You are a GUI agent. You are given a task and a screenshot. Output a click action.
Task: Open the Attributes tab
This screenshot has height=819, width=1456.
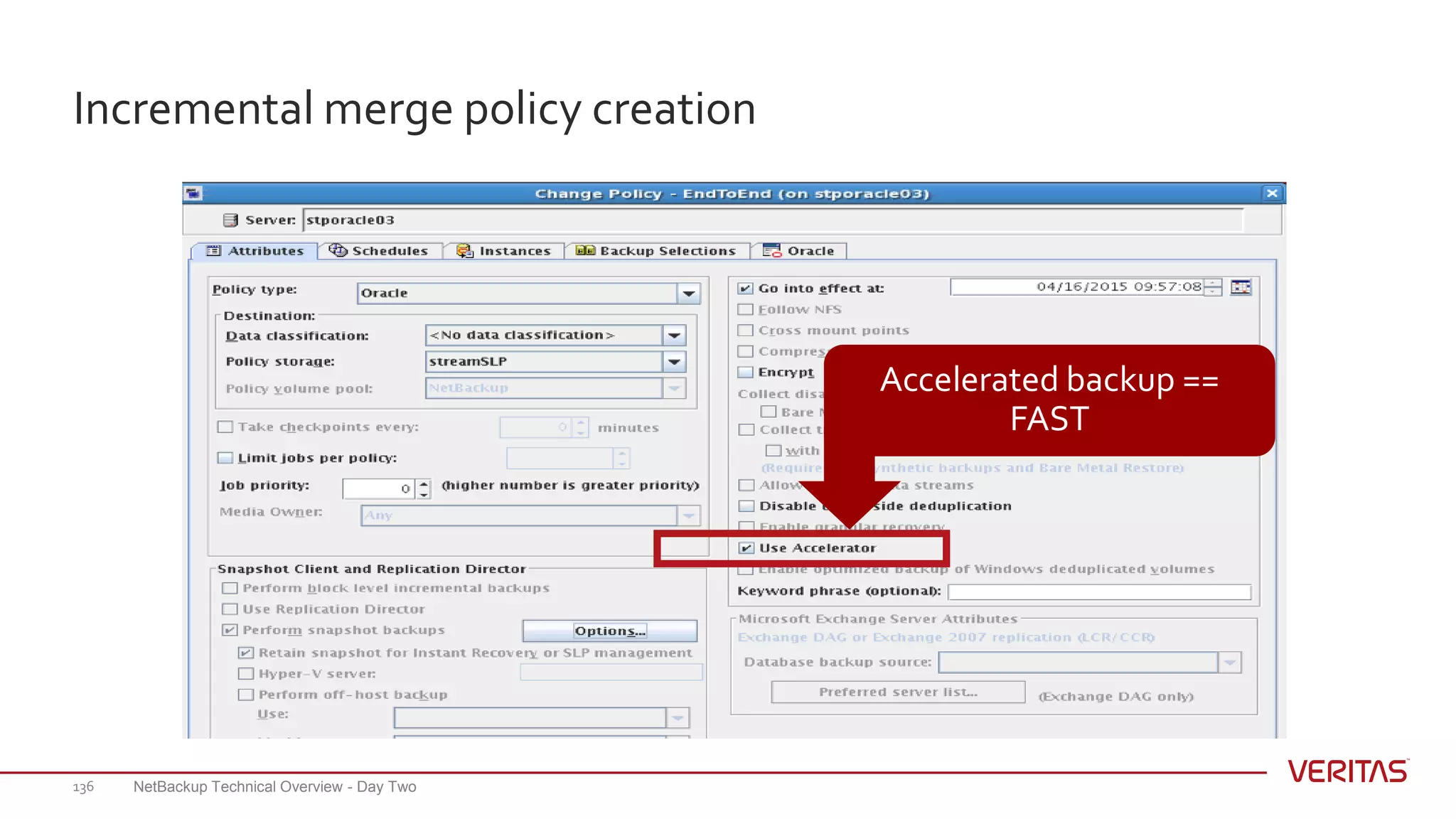[x=255, y=251]
